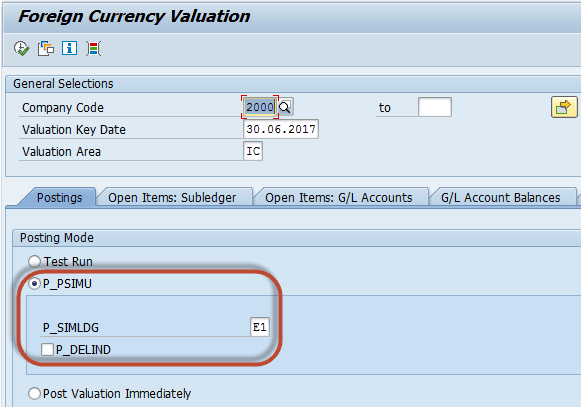Screen dimensions: 581x407
Task: Open the Open Items: G/L Accounts tab
Action: pyautogui.click(x=339, y=198)
